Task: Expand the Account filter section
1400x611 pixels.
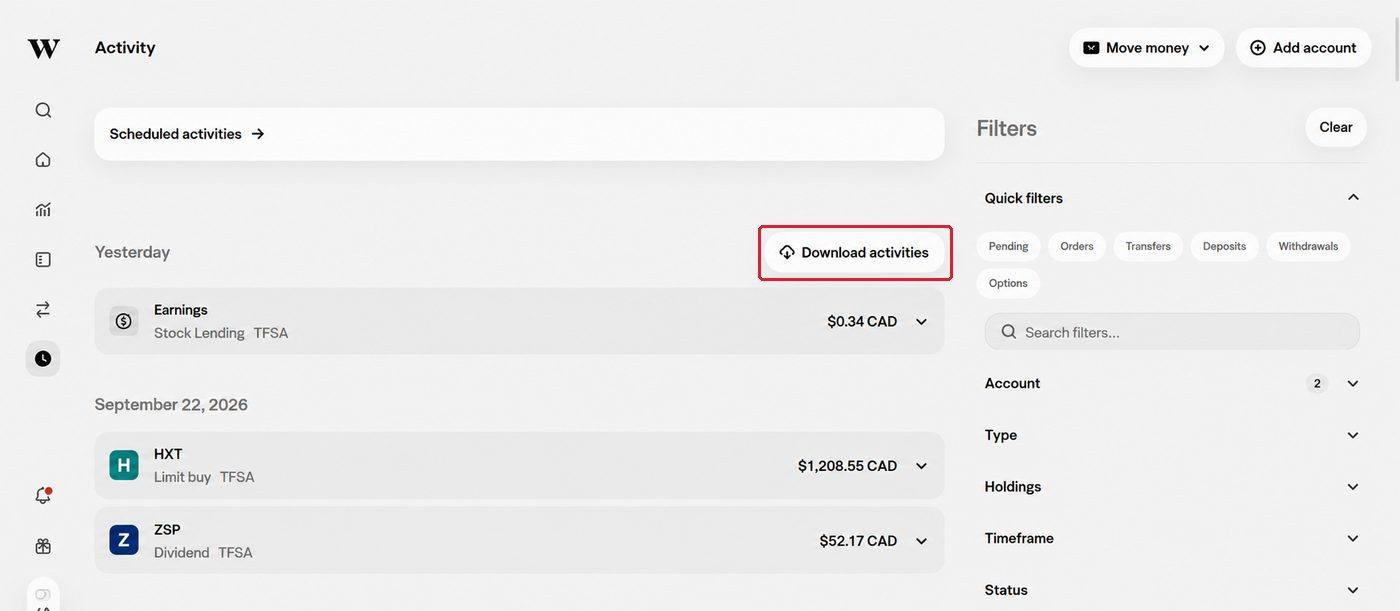Action: pyautogui.click(x=1353, y=384)
